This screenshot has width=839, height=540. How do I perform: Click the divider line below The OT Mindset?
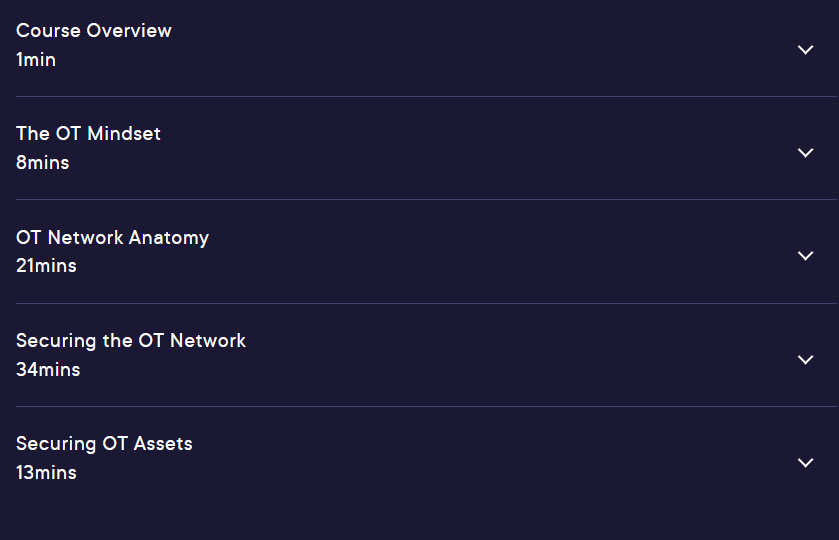click(x=426, y=200)
